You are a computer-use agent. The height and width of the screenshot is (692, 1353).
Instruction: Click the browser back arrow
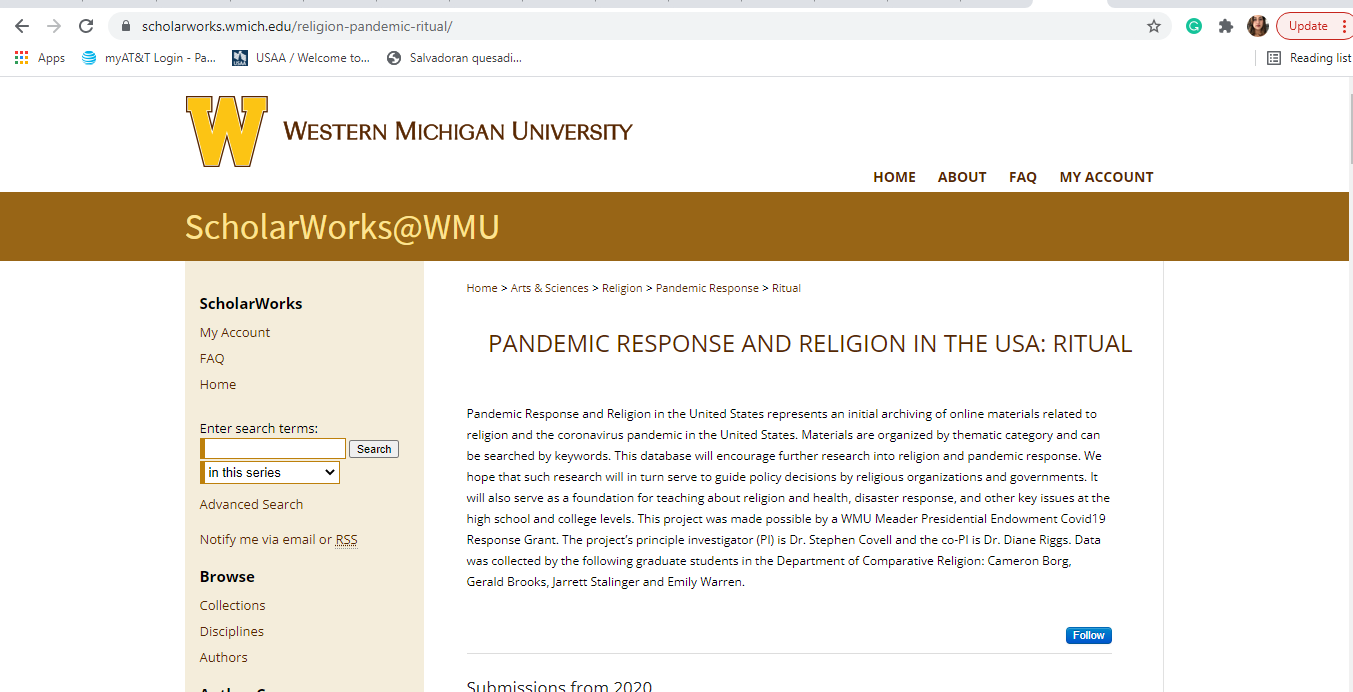(22, 26)
